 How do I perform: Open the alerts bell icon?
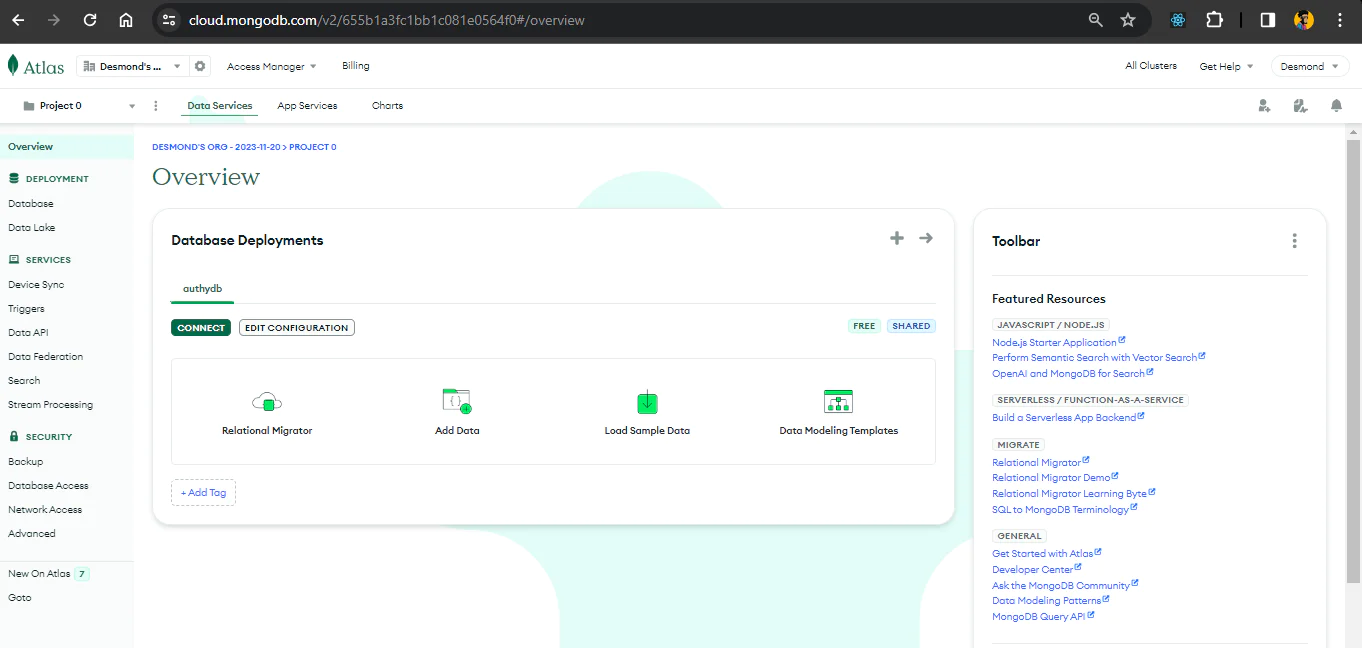[1336, 106]
